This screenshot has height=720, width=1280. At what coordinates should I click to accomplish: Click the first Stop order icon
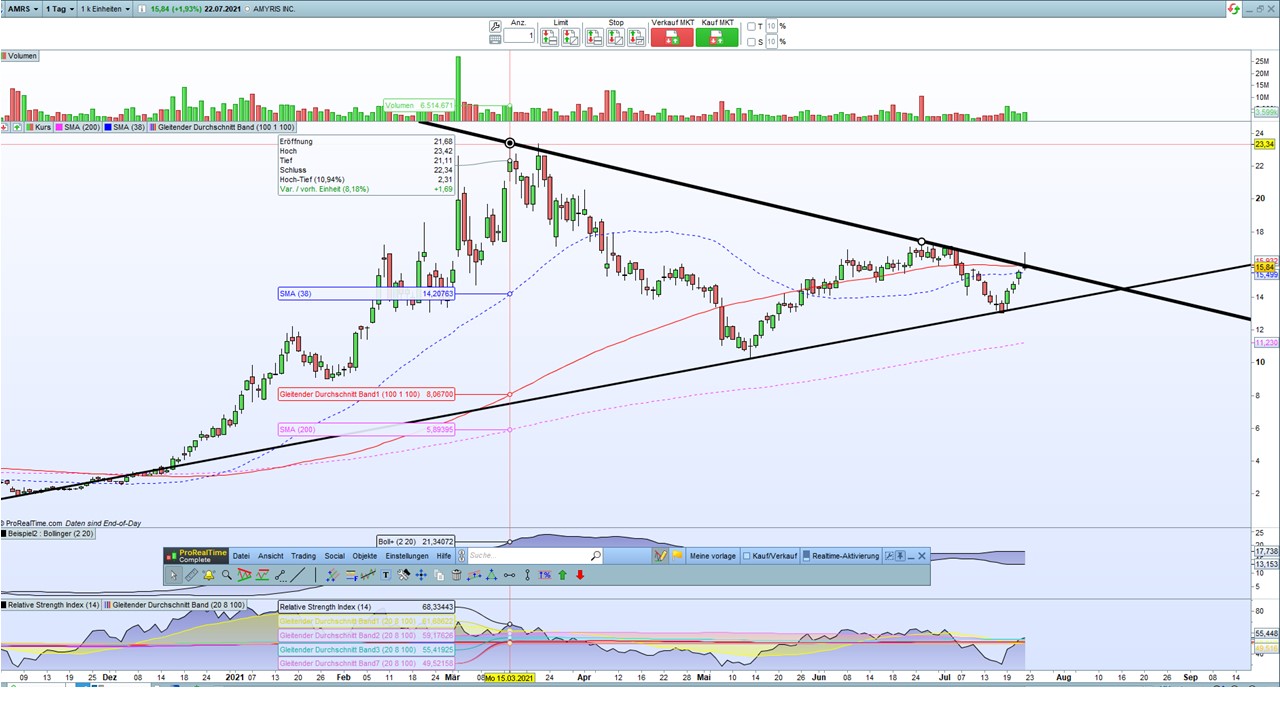coord(593,37)
